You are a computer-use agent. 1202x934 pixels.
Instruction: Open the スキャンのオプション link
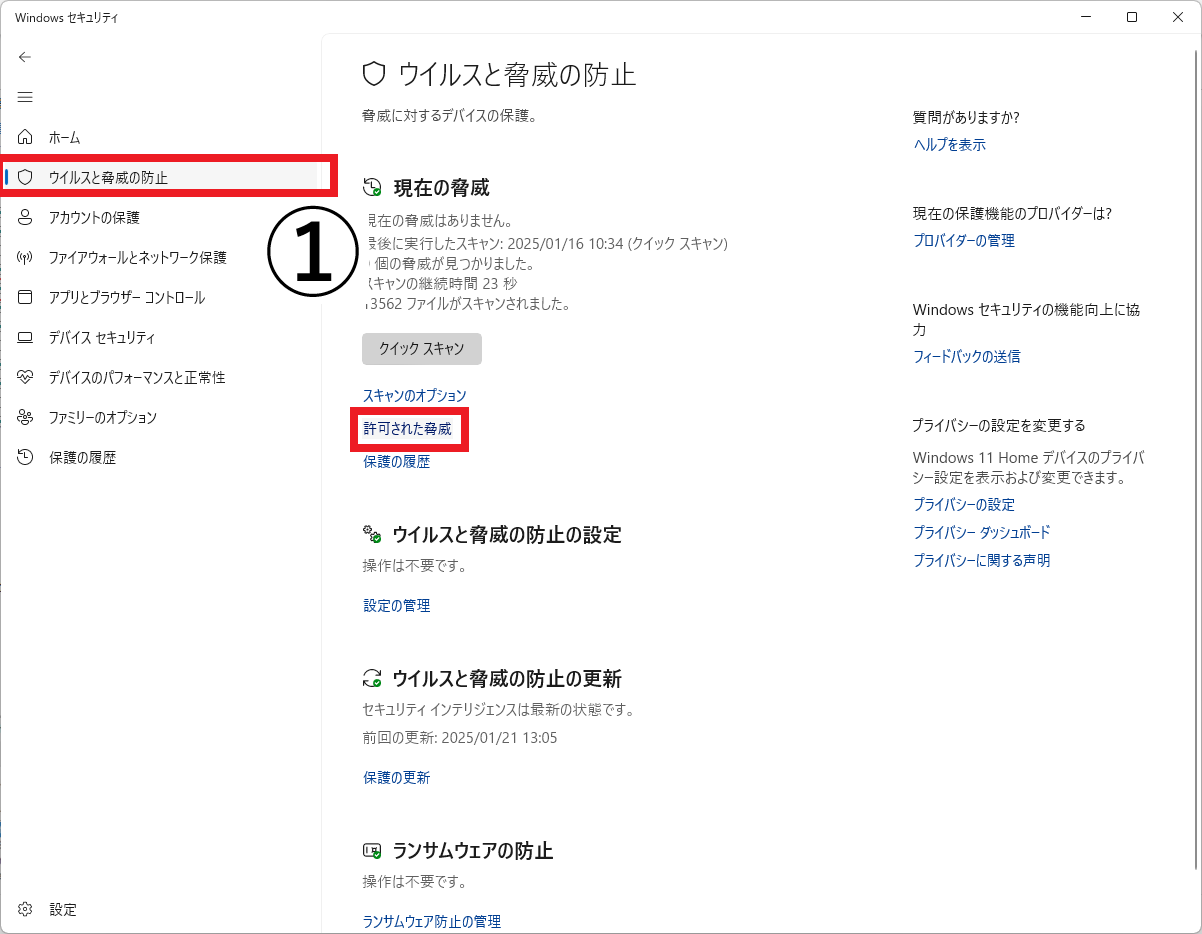(414, 396)
